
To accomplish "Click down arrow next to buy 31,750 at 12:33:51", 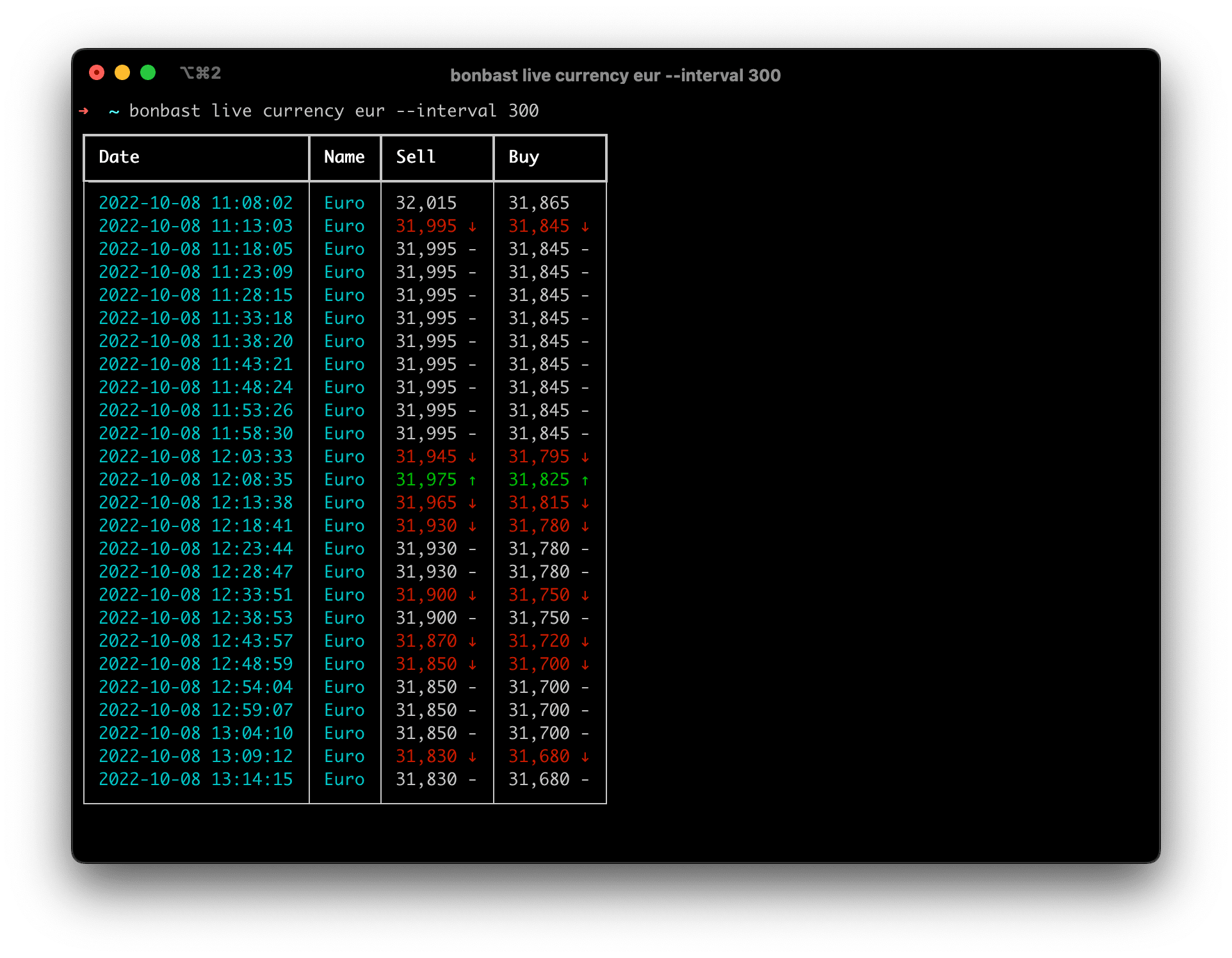I will [x=585, y=596].
